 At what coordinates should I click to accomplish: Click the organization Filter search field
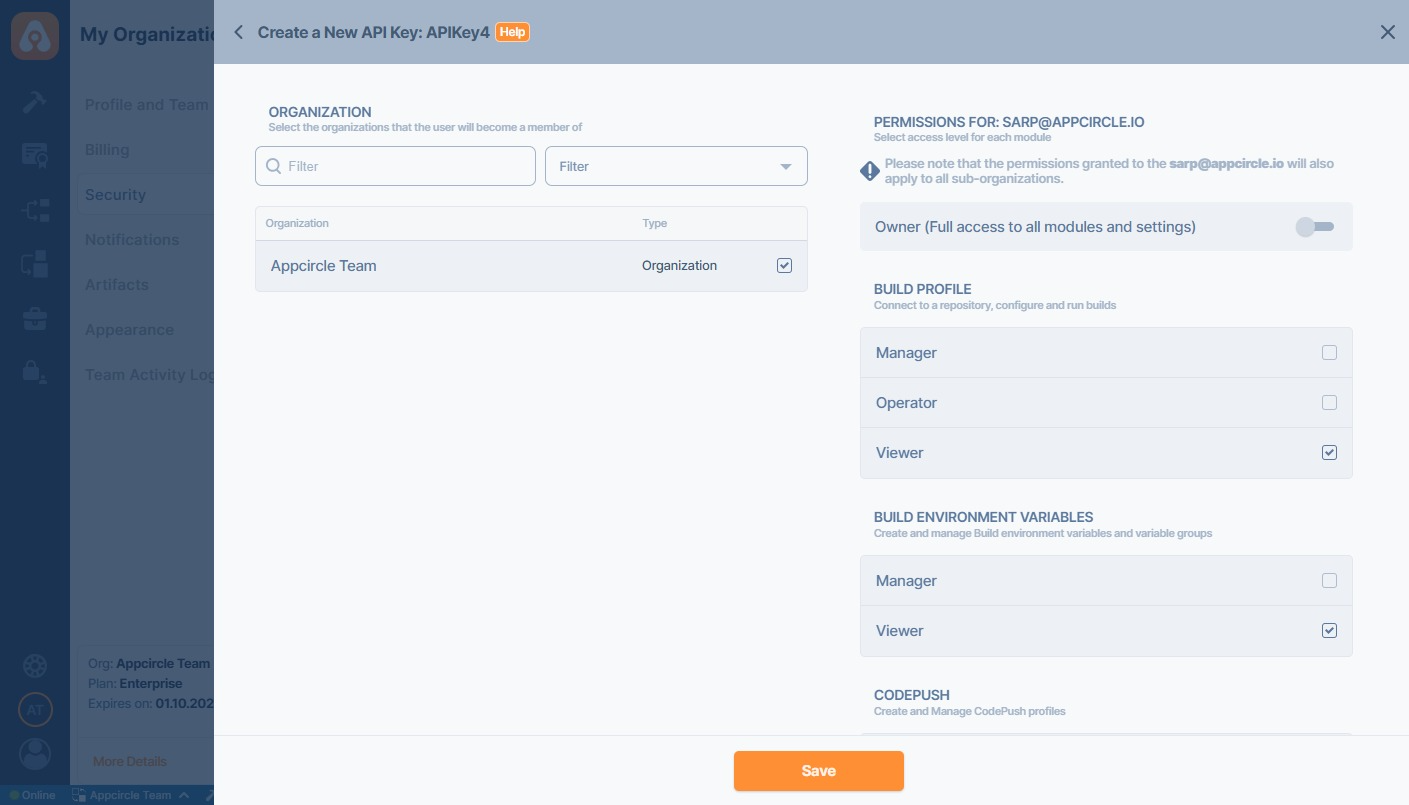click(396, 166)
